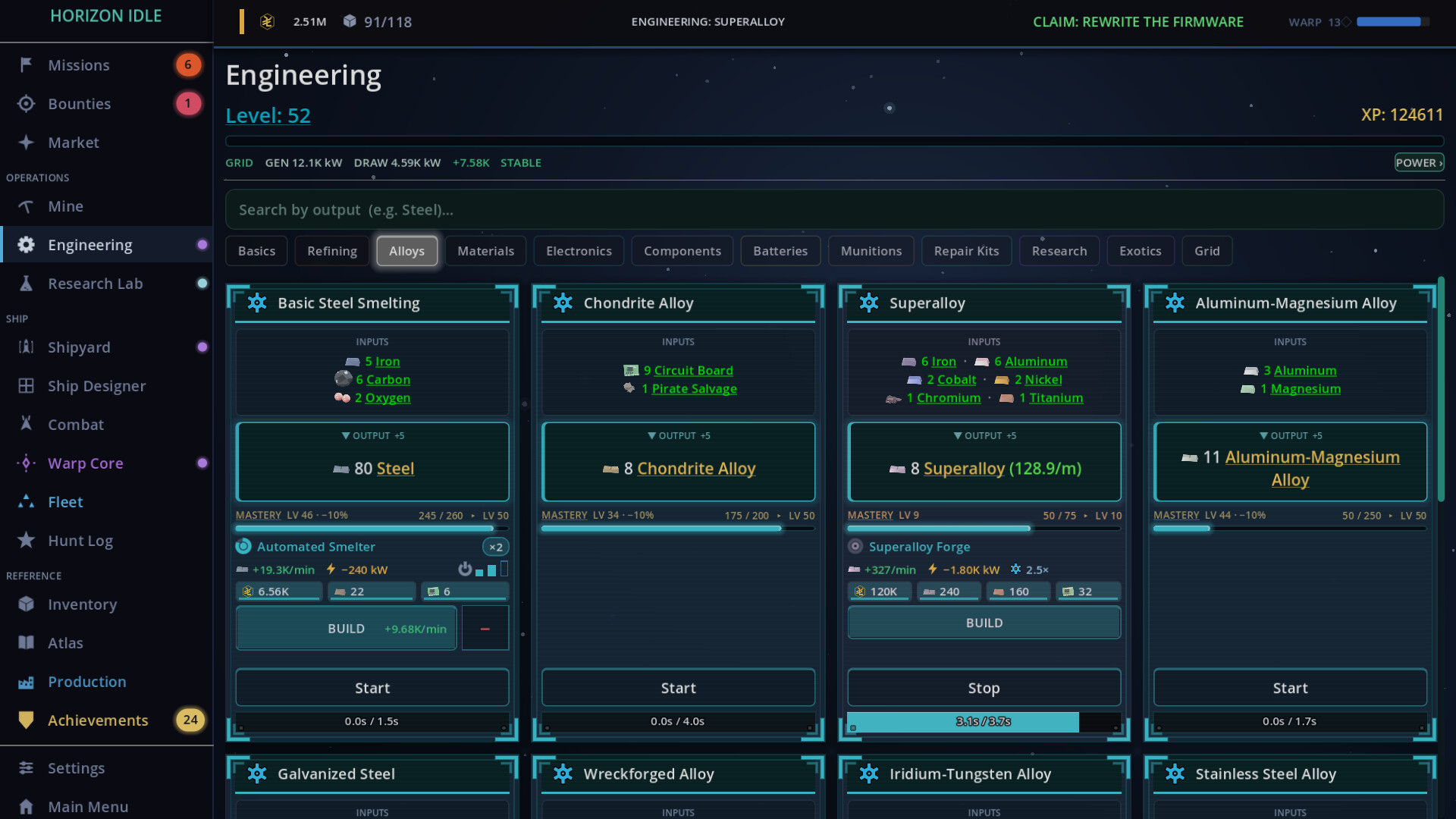Click the Warp Core icon
This screenshot has width=1456, height=819.
pyautogui.click(x=26, y=463)
